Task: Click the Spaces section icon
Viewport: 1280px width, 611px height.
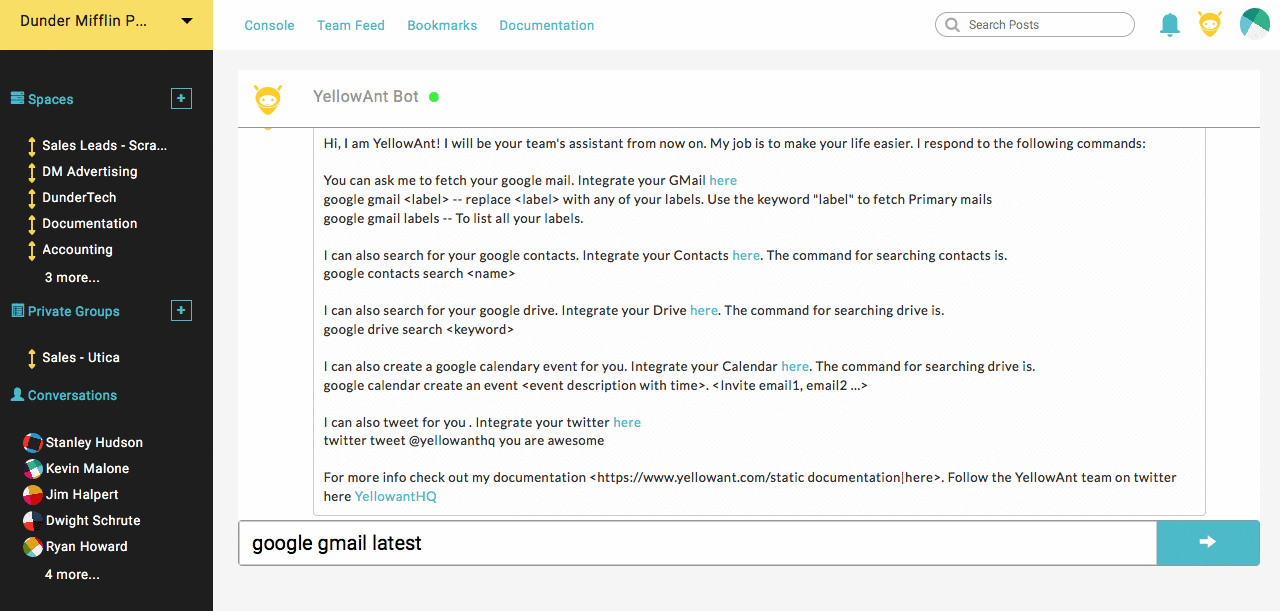Action: (17, 98)
